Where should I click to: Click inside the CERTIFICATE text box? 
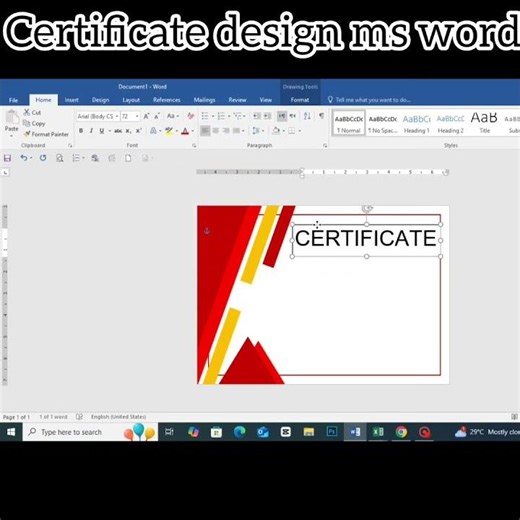366,239
